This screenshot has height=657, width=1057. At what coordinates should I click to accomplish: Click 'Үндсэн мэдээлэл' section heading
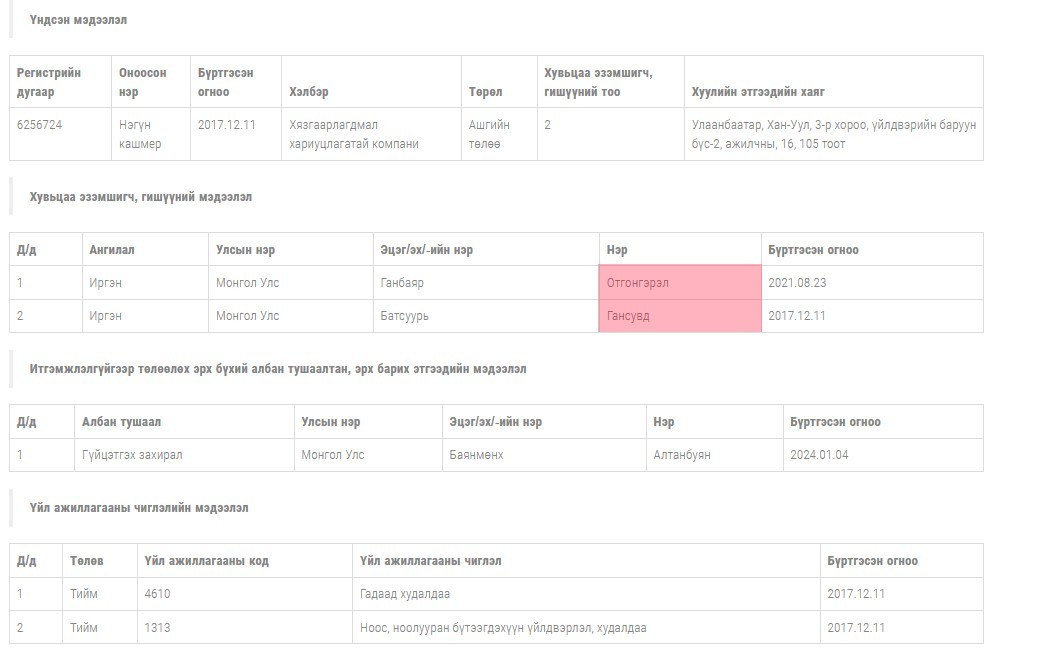(78, 20)
